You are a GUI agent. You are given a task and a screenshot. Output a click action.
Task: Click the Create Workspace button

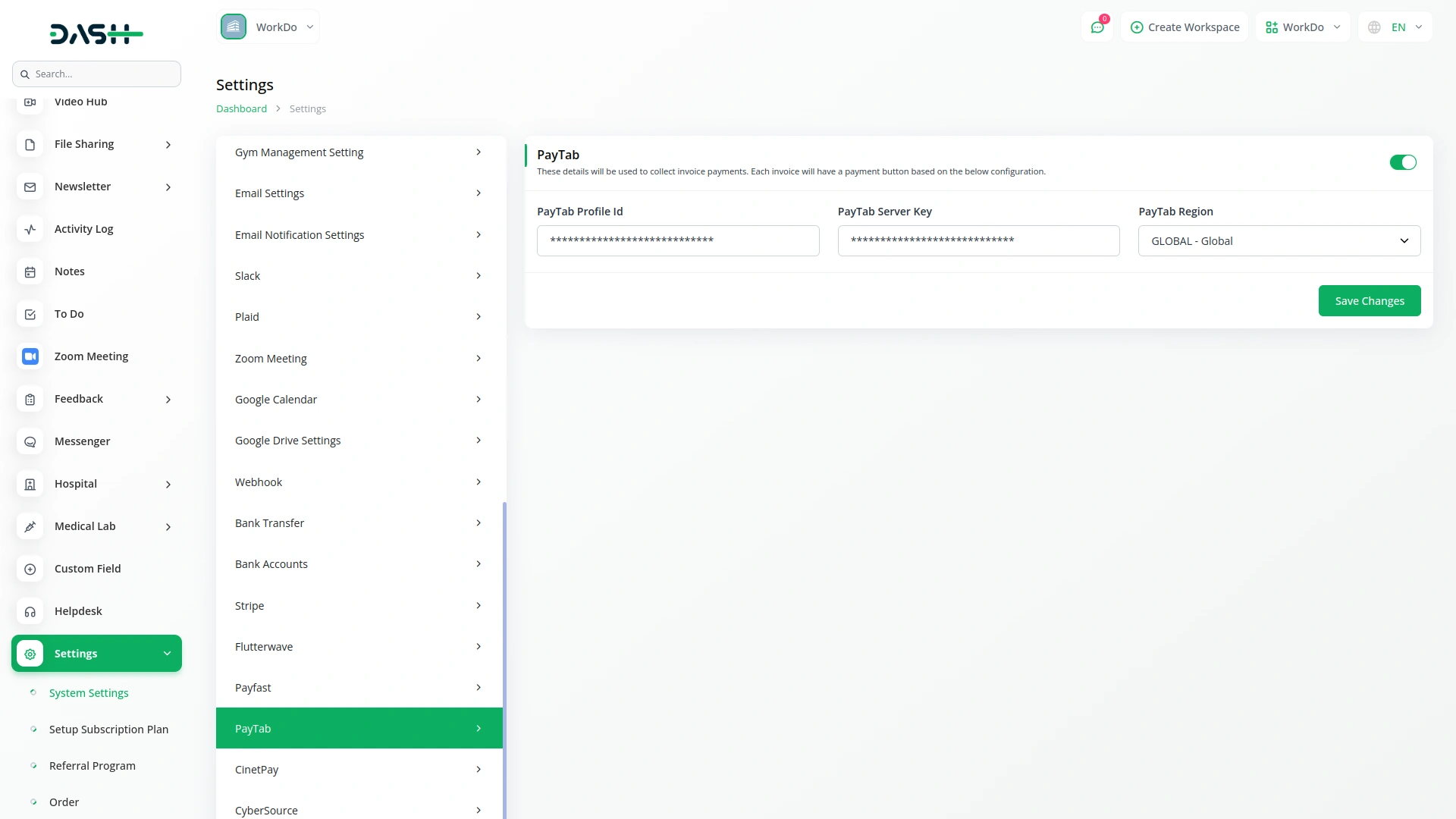pyautogui.click(x=1185, y=27)
